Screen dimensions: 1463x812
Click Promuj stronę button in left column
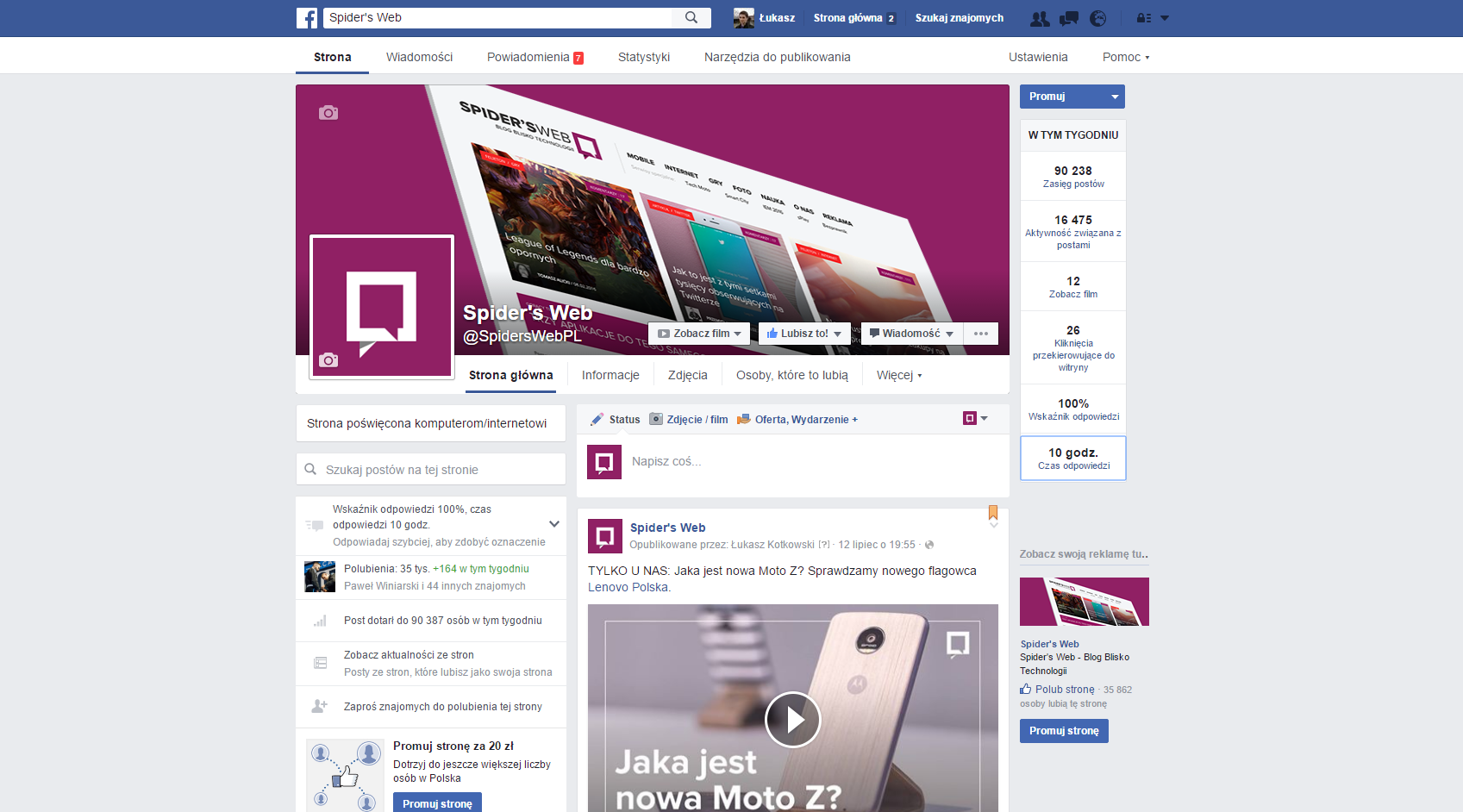coord(437,803)
